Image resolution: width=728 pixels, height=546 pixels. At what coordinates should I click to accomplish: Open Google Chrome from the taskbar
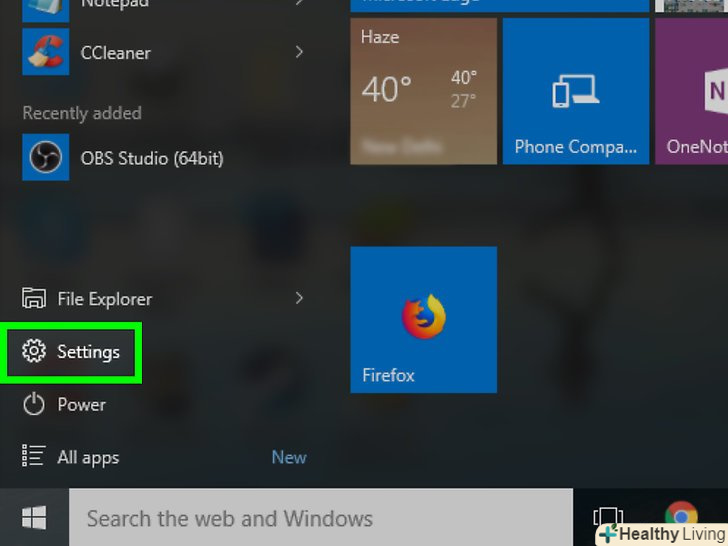[x=681, y=516]
